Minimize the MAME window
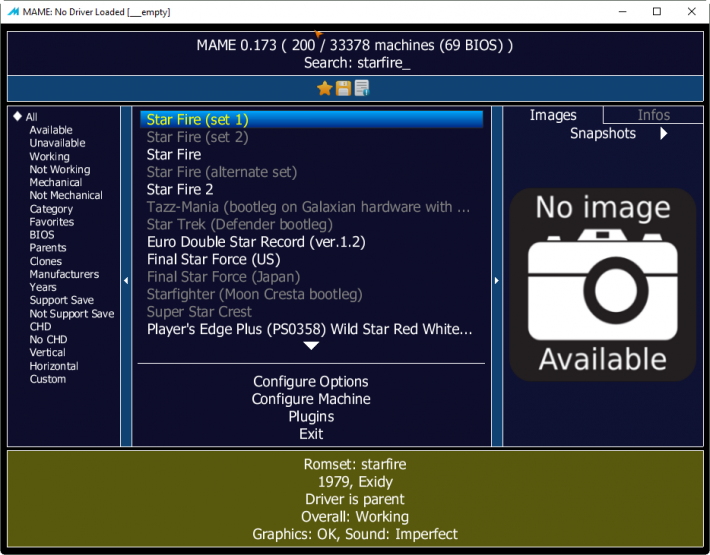Viewport: 710px width, 555px height. (623, 12)
